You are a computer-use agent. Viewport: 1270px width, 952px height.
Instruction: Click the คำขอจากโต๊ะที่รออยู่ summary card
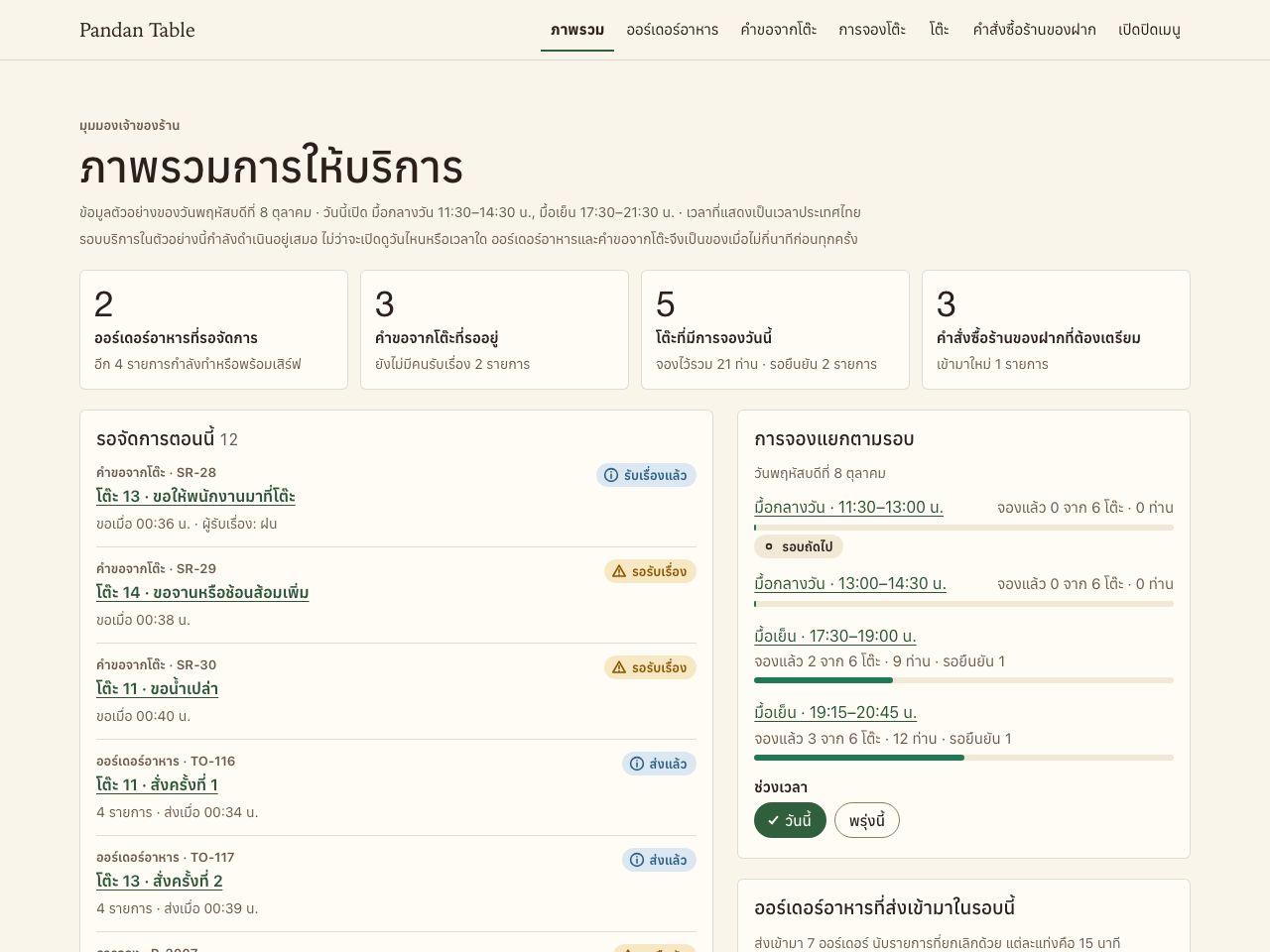coord(494,330)
